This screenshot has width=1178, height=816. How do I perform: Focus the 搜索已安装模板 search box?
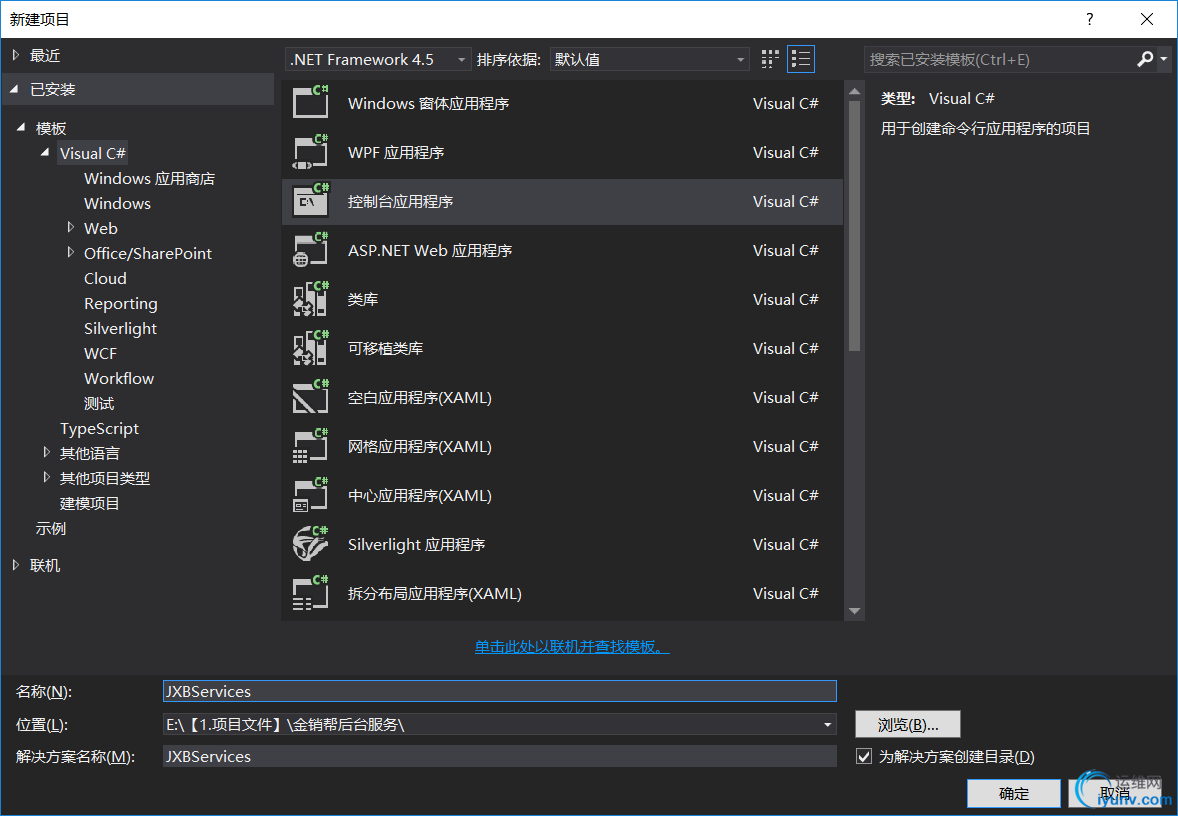click(x=999, y=59)
